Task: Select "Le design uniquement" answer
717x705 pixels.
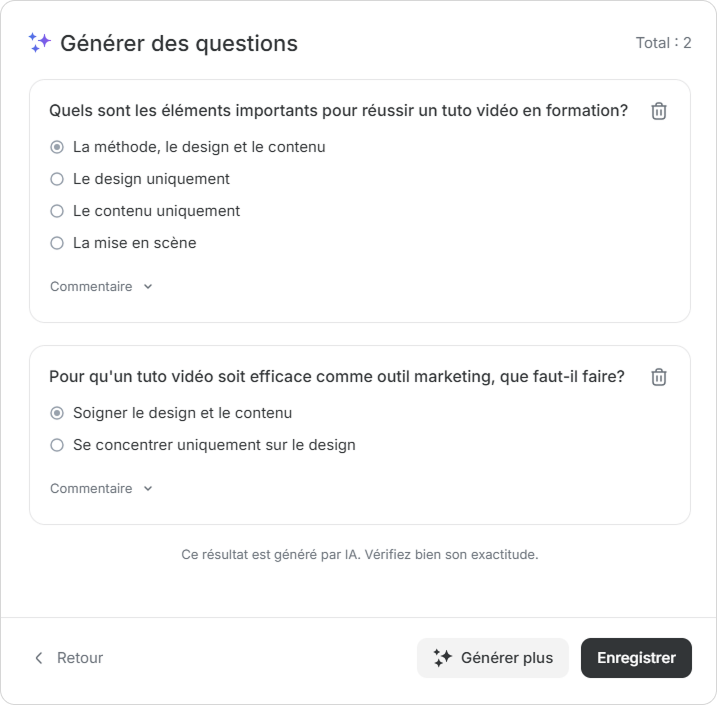Action: [x=57, y=179]
